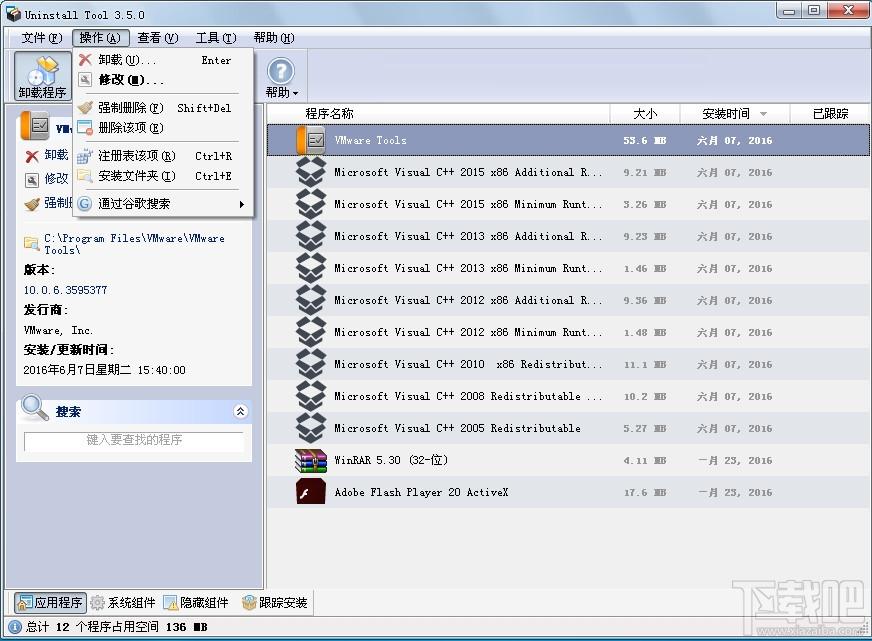Select Visual C++ 2008 Redistributable row
The height and width of the screenshot is (641, 872).
point(568,396)
